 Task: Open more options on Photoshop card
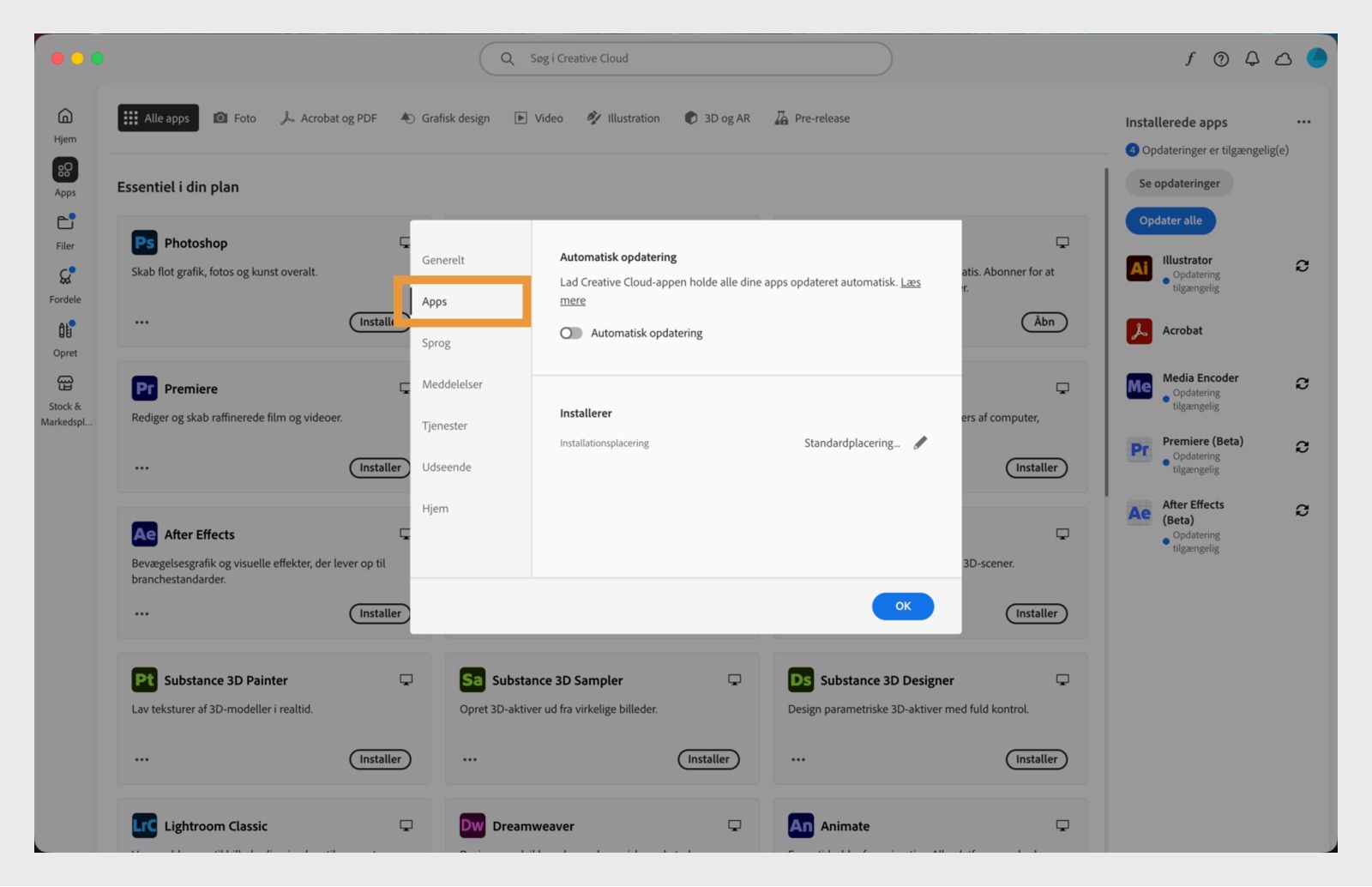point(141,323)
